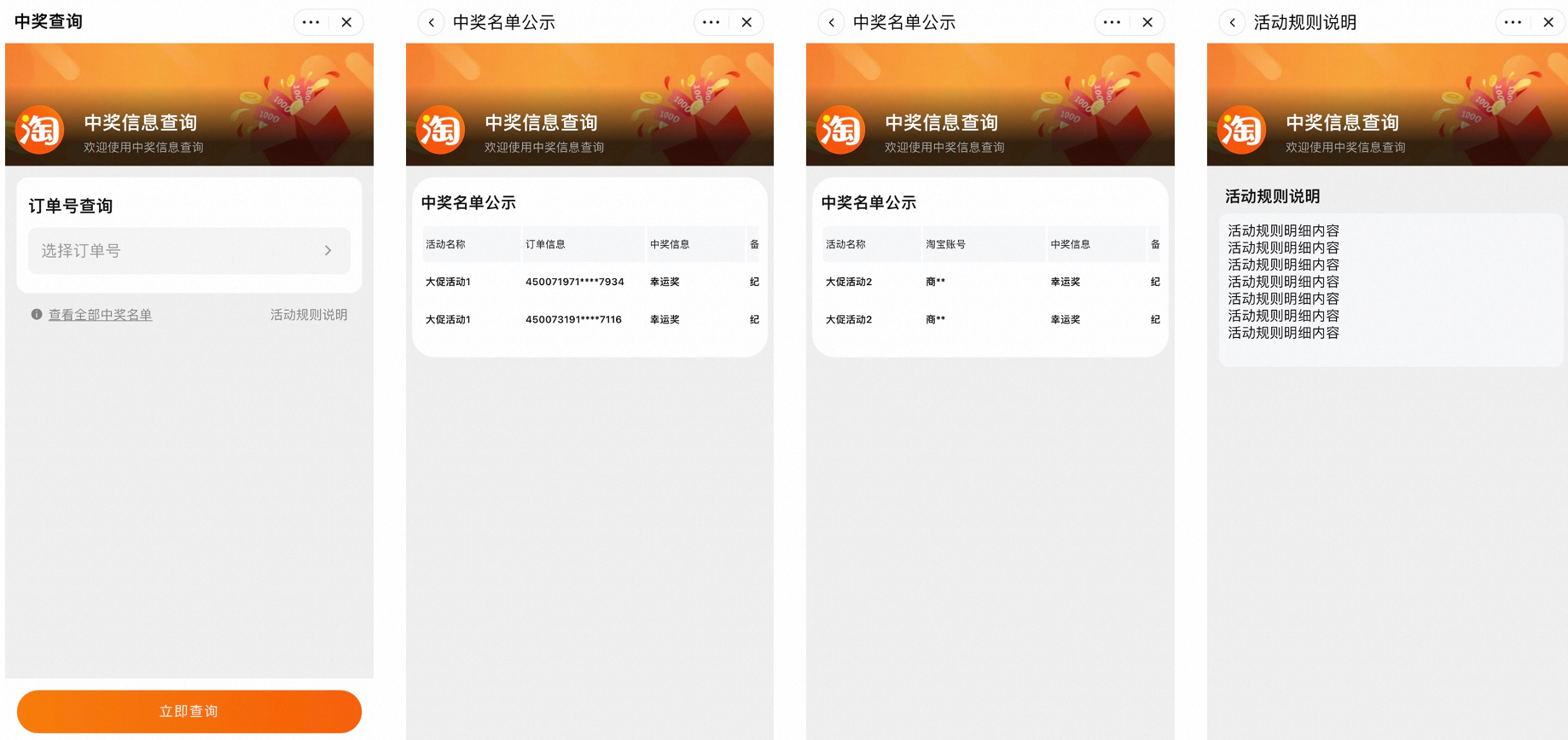This screenshot has width=1568, height=740.
Task: Click back arrow on the 淘宝账号 winners page
Action: (x=832, y=22)
